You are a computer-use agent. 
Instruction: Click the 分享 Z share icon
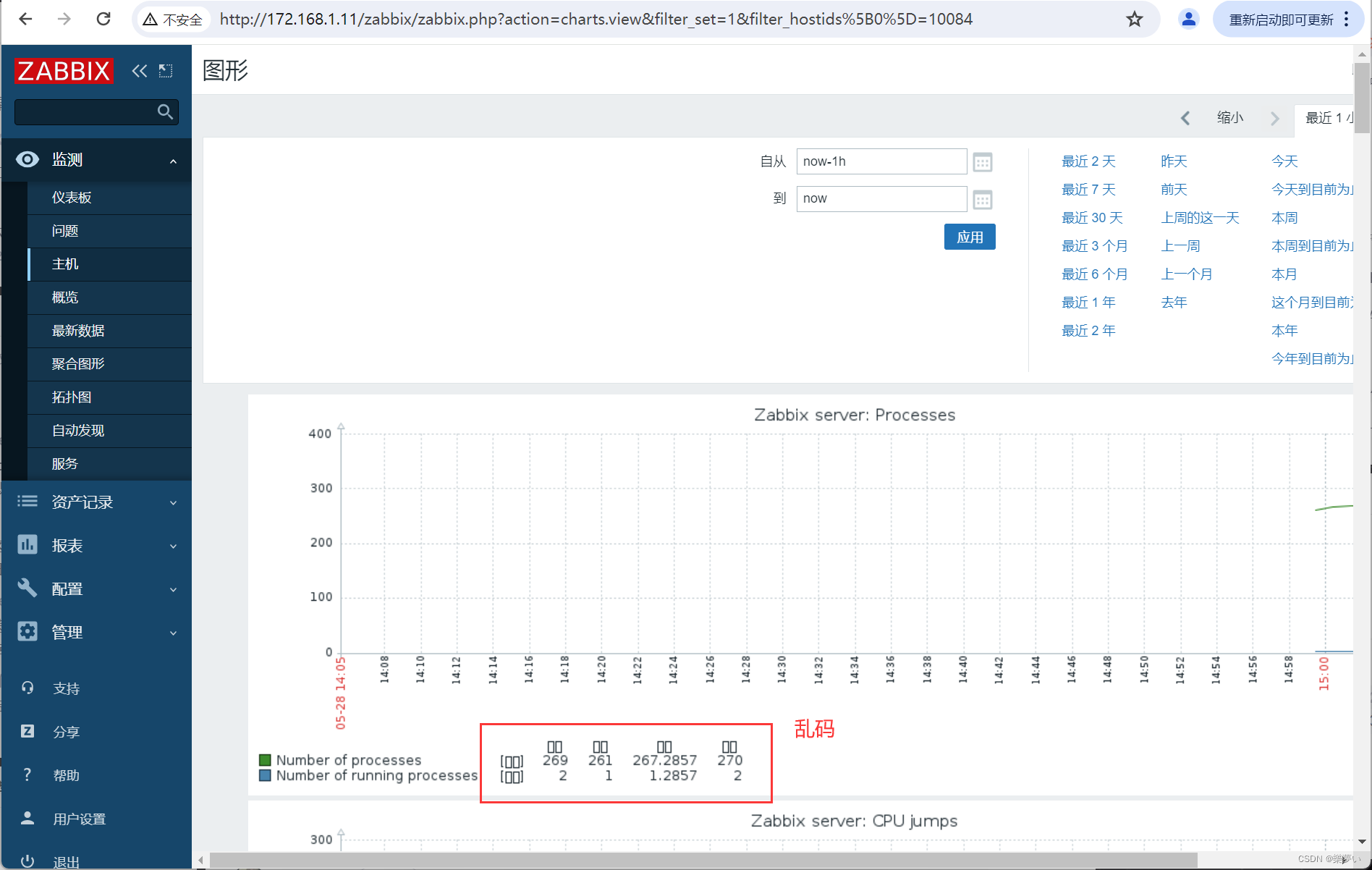[x=27, y=731]
